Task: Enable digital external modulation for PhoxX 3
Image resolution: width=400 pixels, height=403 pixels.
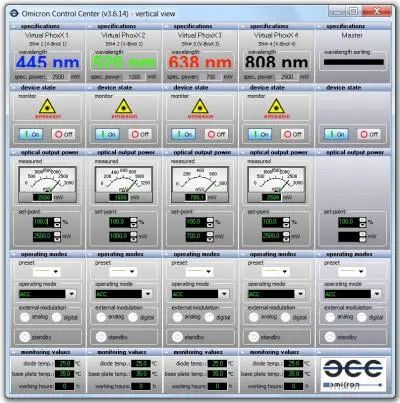Action: (209, 317)
